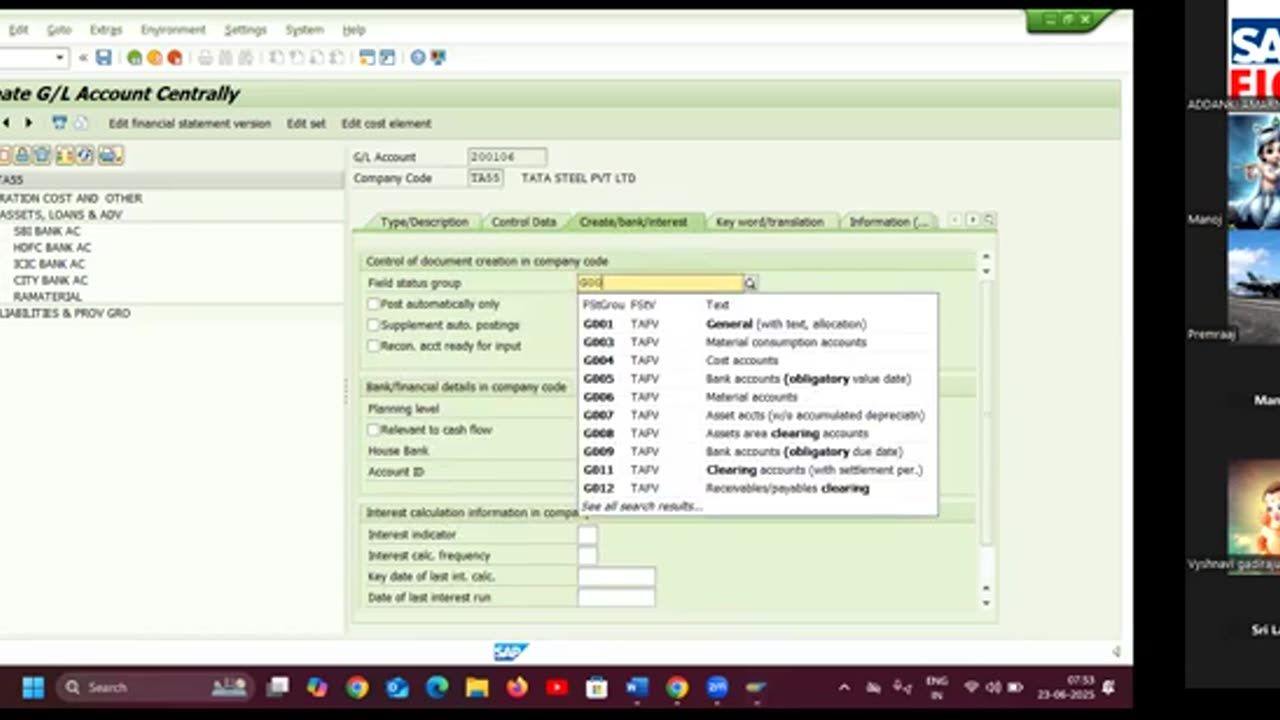Click the previous G/L account arrow
Screen dimensions: 1280x720
(6, 123)
